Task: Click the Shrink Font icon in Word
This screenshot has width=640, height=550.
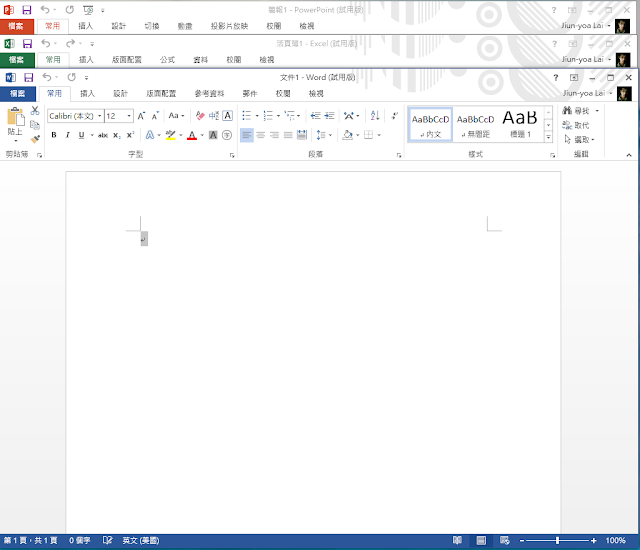Action: (155, 116)
